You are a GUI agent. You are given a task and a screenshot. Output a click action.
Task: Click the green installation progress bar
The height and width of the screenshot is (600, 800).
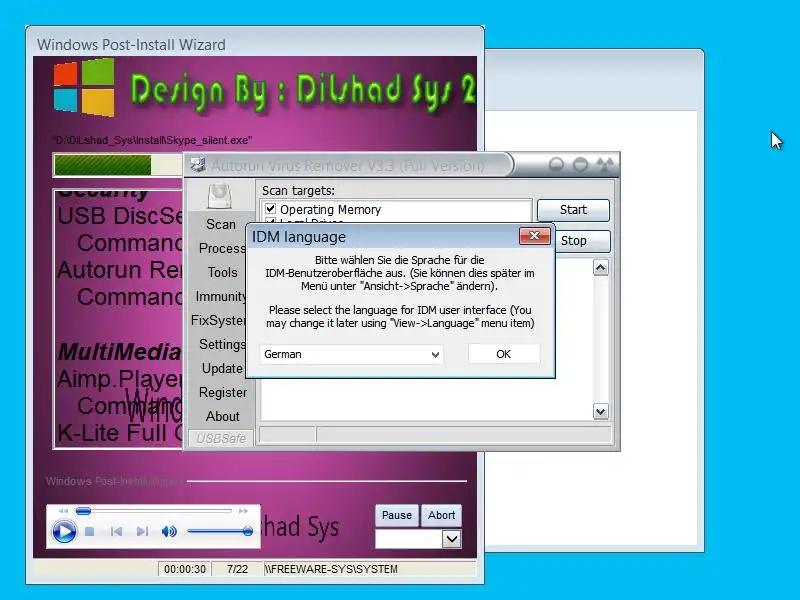(103, 165)
